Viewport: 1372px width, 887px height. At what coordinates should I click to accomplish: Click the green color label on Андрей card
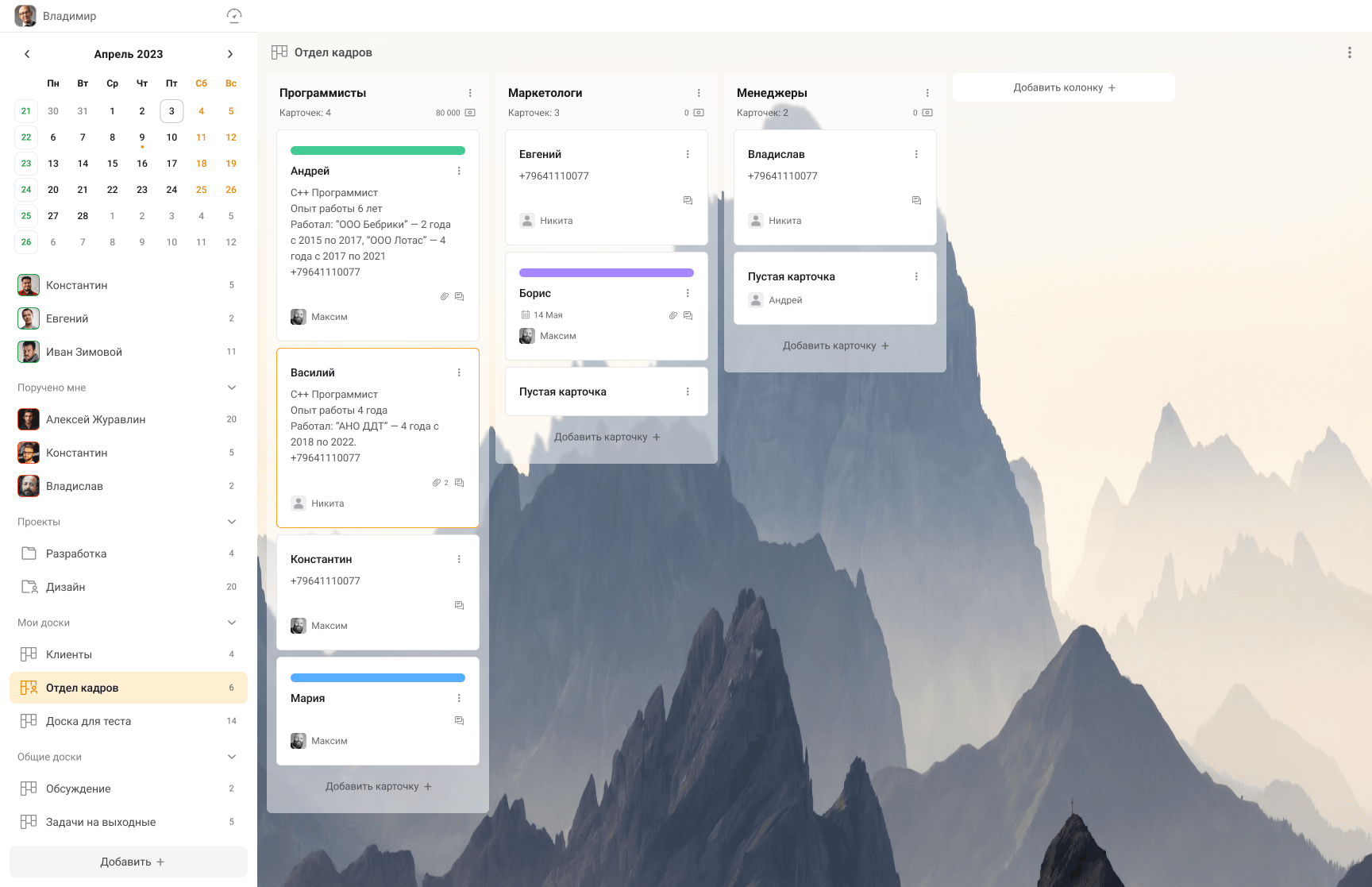pyautogui.click(x=377, y=150)
